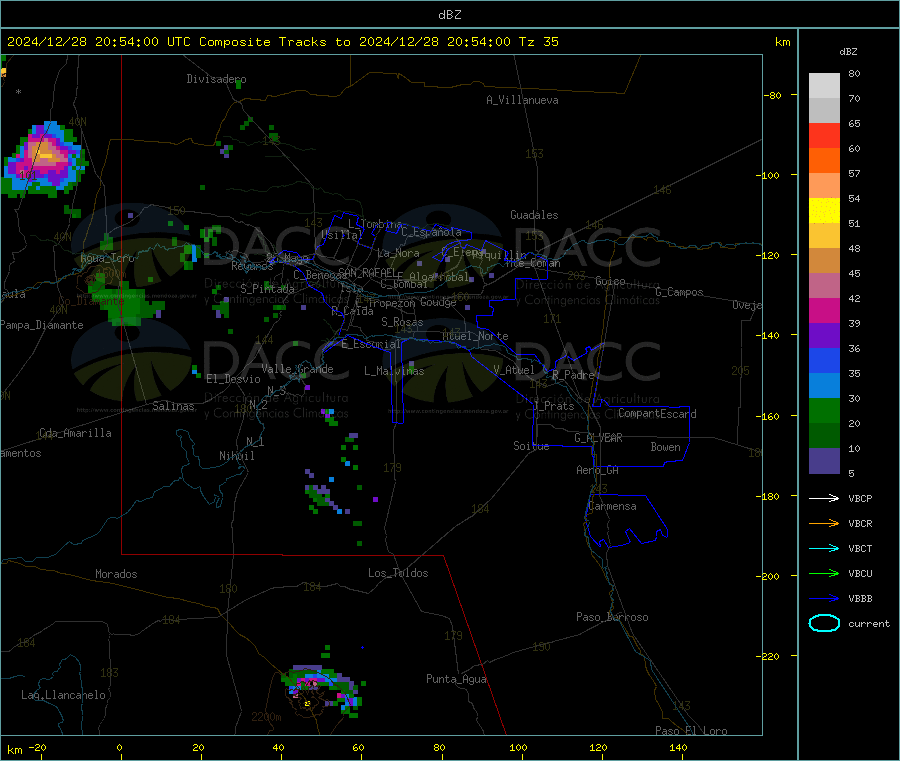Select the magenta swatch in dBZ scale

click(824, 310)
